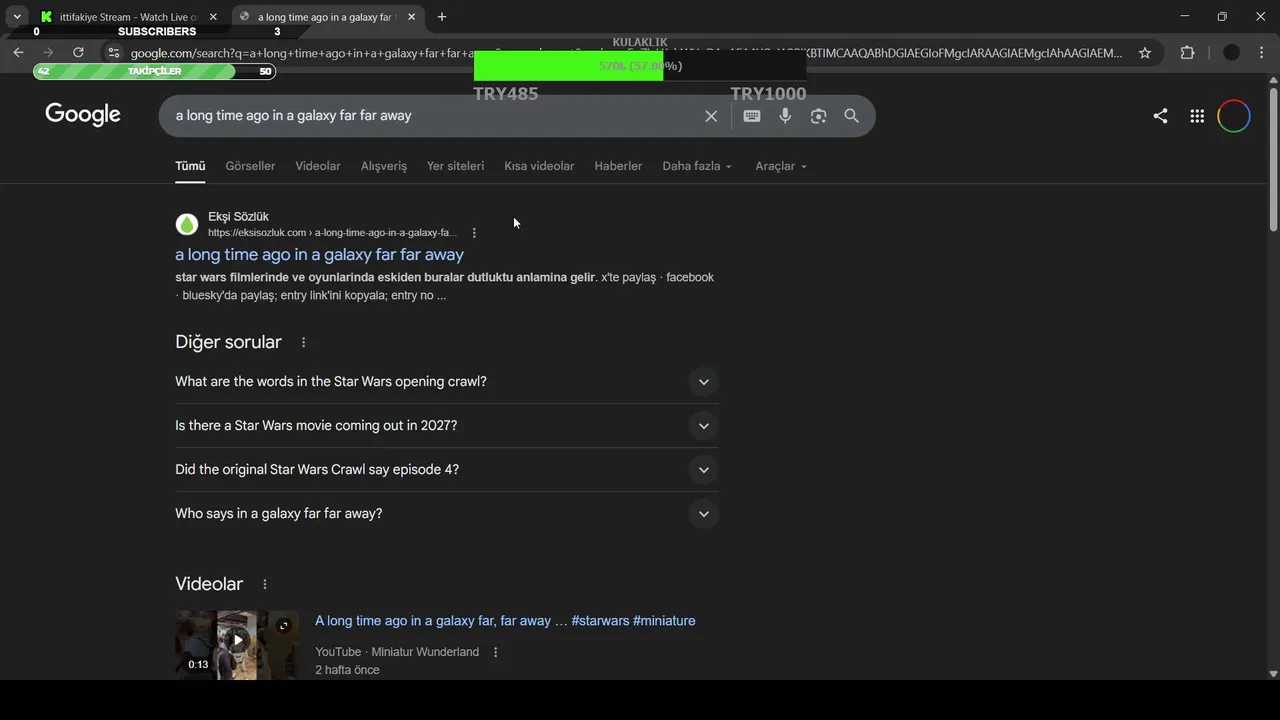This screenshot has width=1280, height=720.
Task: Open the Google apps grid
Action: [x=1197, y=116]
